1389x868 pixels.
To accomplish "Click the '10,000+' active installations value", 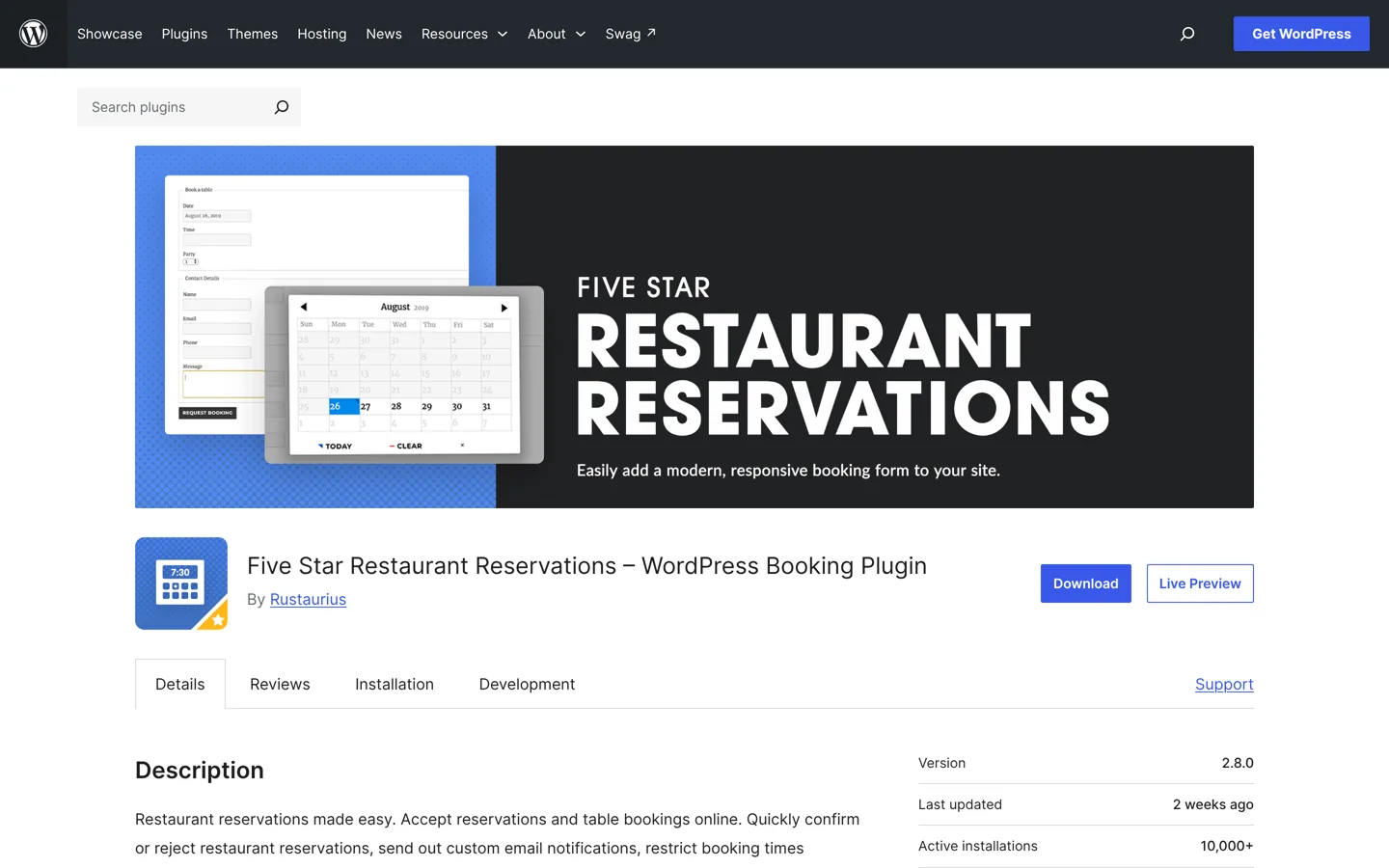I will [x=1227, y=846].
